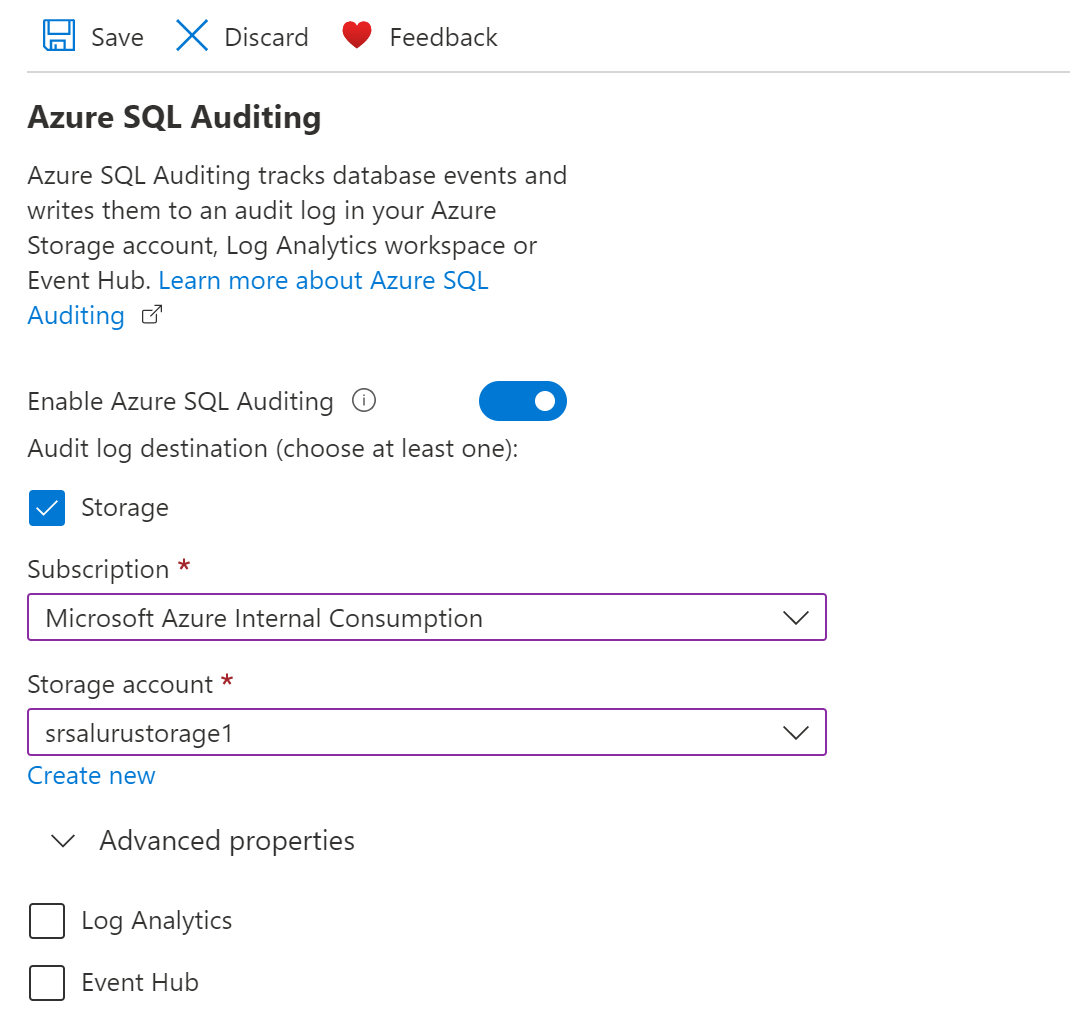The width and height of the screenshot is (1070, 1025).
Task: Click the srsalurustorage1 storage account field
Action: (400, 733)
